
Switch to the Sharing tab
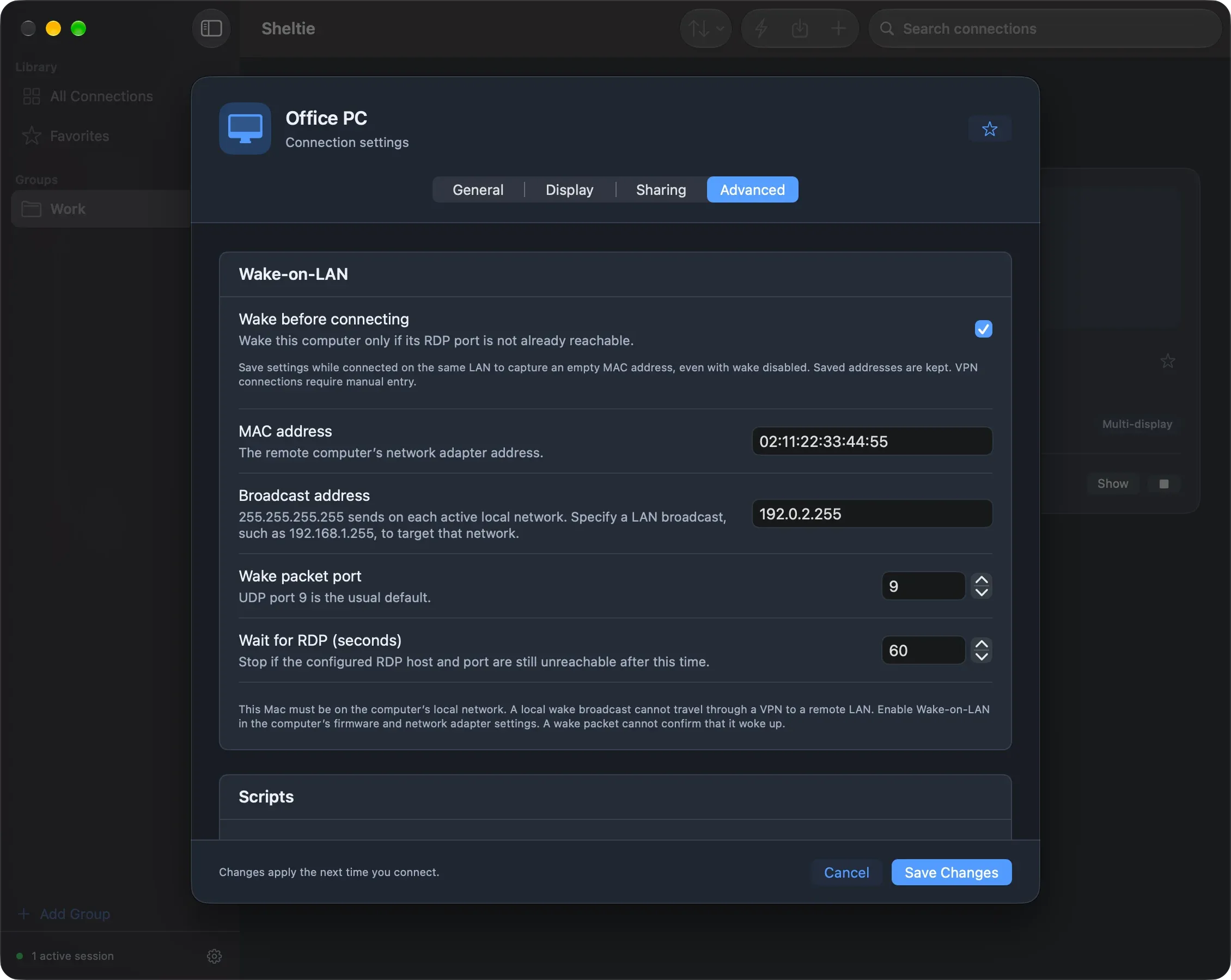661,189
